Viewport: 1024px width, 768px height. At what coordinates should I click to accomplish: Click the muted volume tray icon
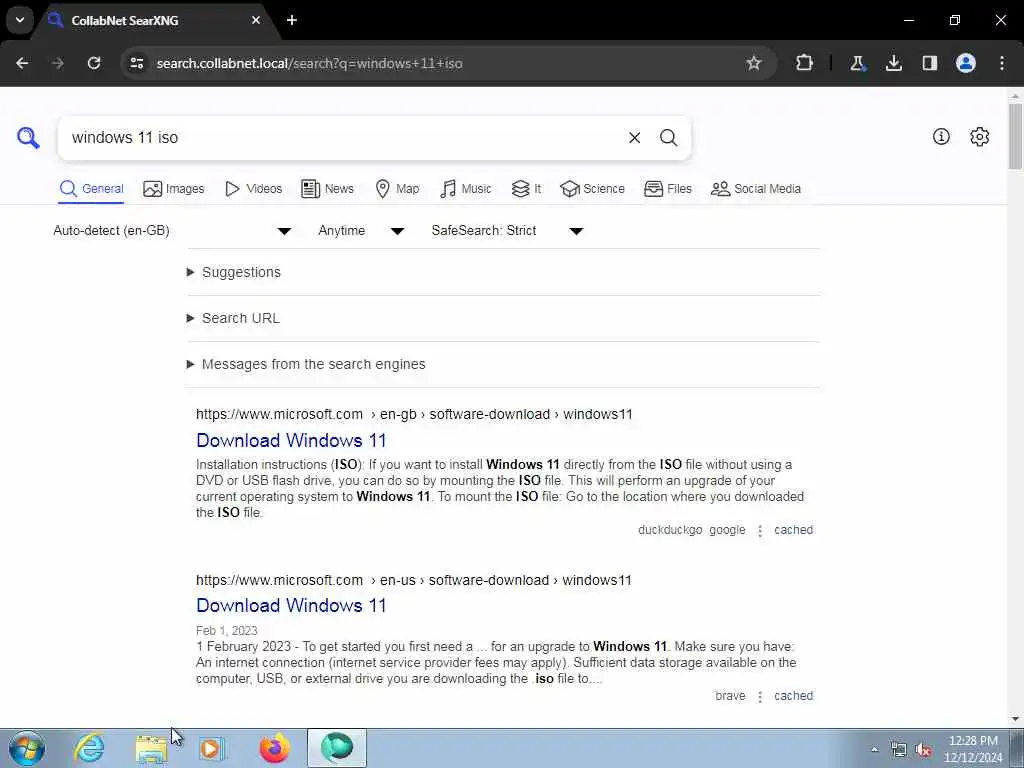coord(923,750)
